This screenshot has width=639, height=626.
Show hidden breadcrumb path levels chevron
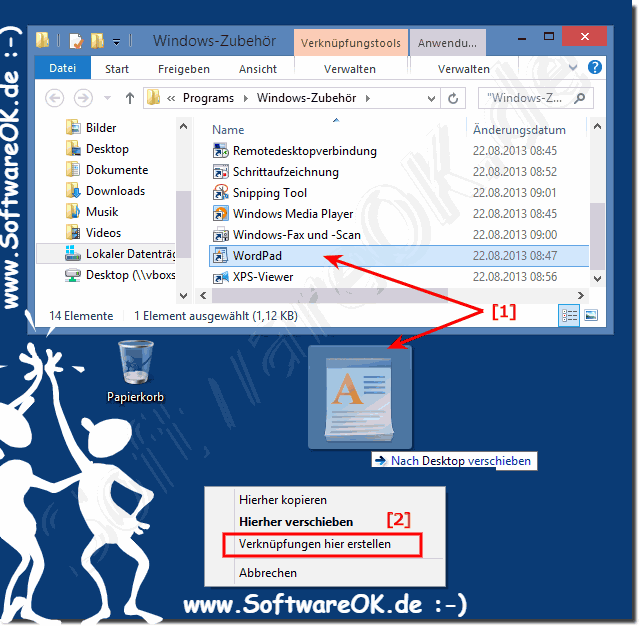(171, 98)
